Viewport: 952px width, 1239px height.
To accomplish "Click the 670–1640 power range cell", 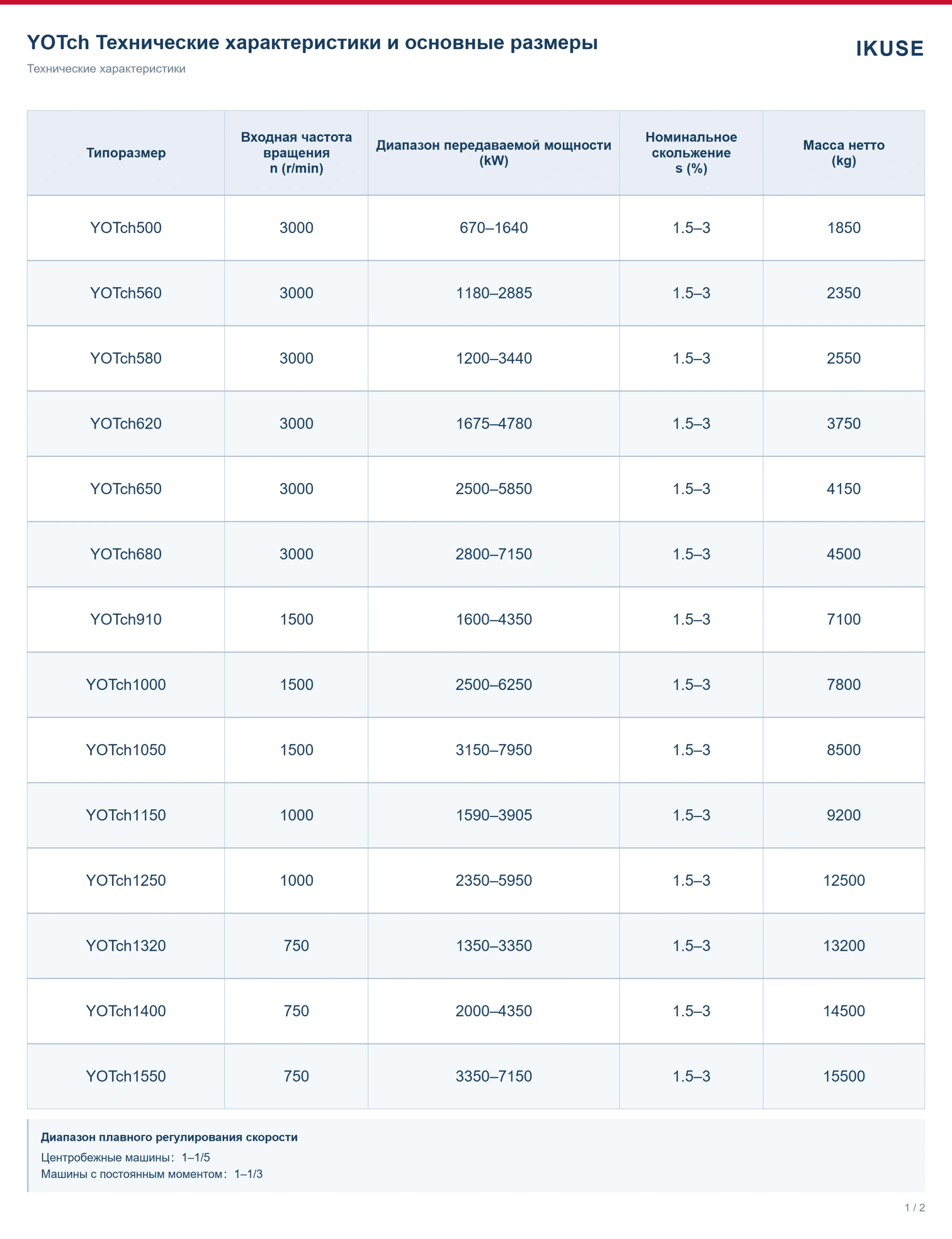I will point(493,228).
